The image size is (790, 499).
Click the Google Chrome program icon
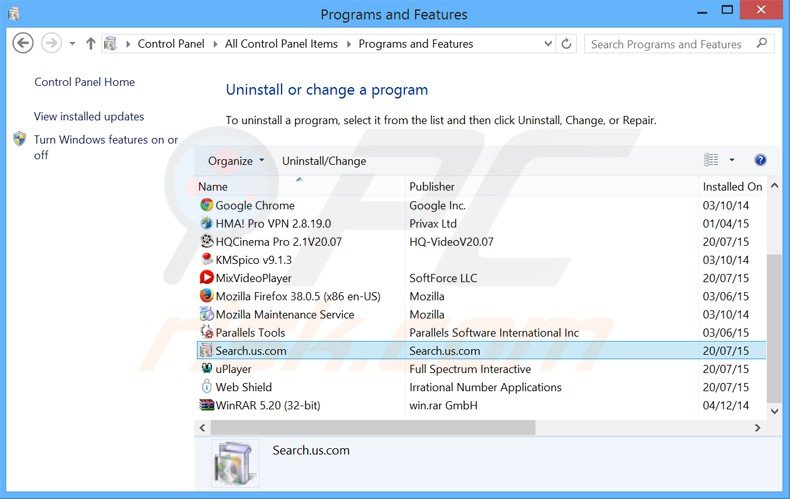coord(207,205)
